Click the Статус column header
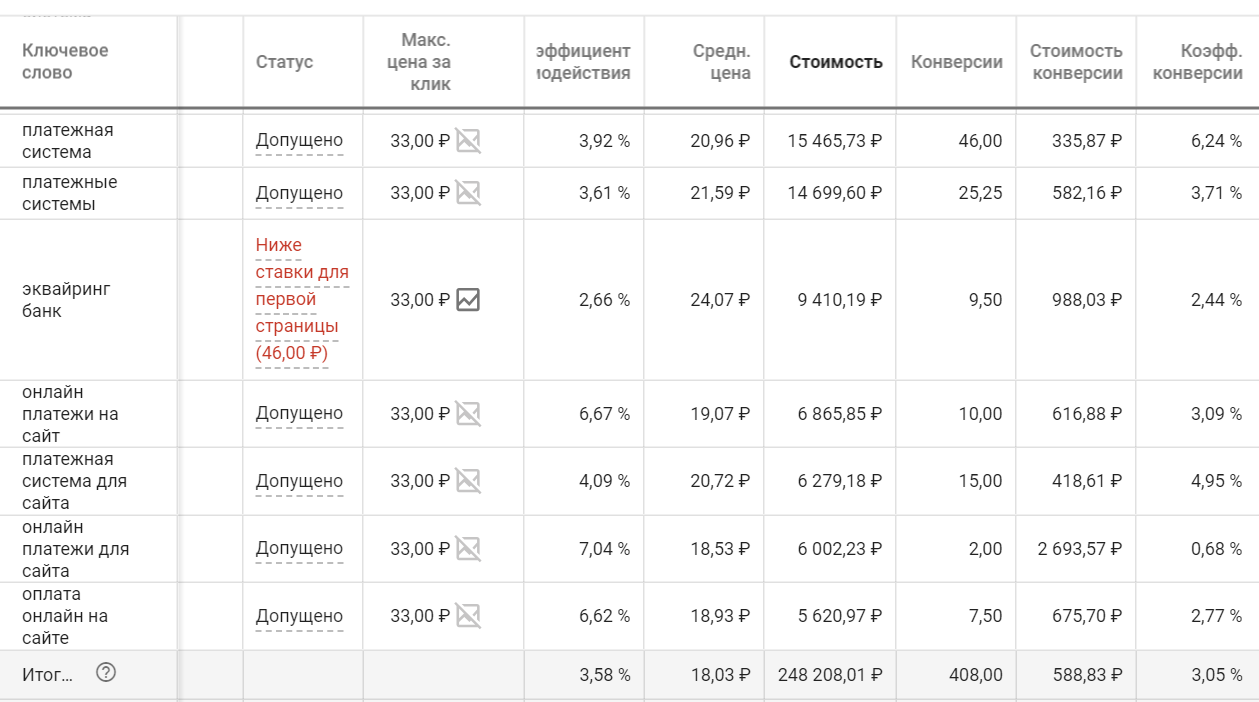Viewport: 1259px width, 702px height. 284,62
